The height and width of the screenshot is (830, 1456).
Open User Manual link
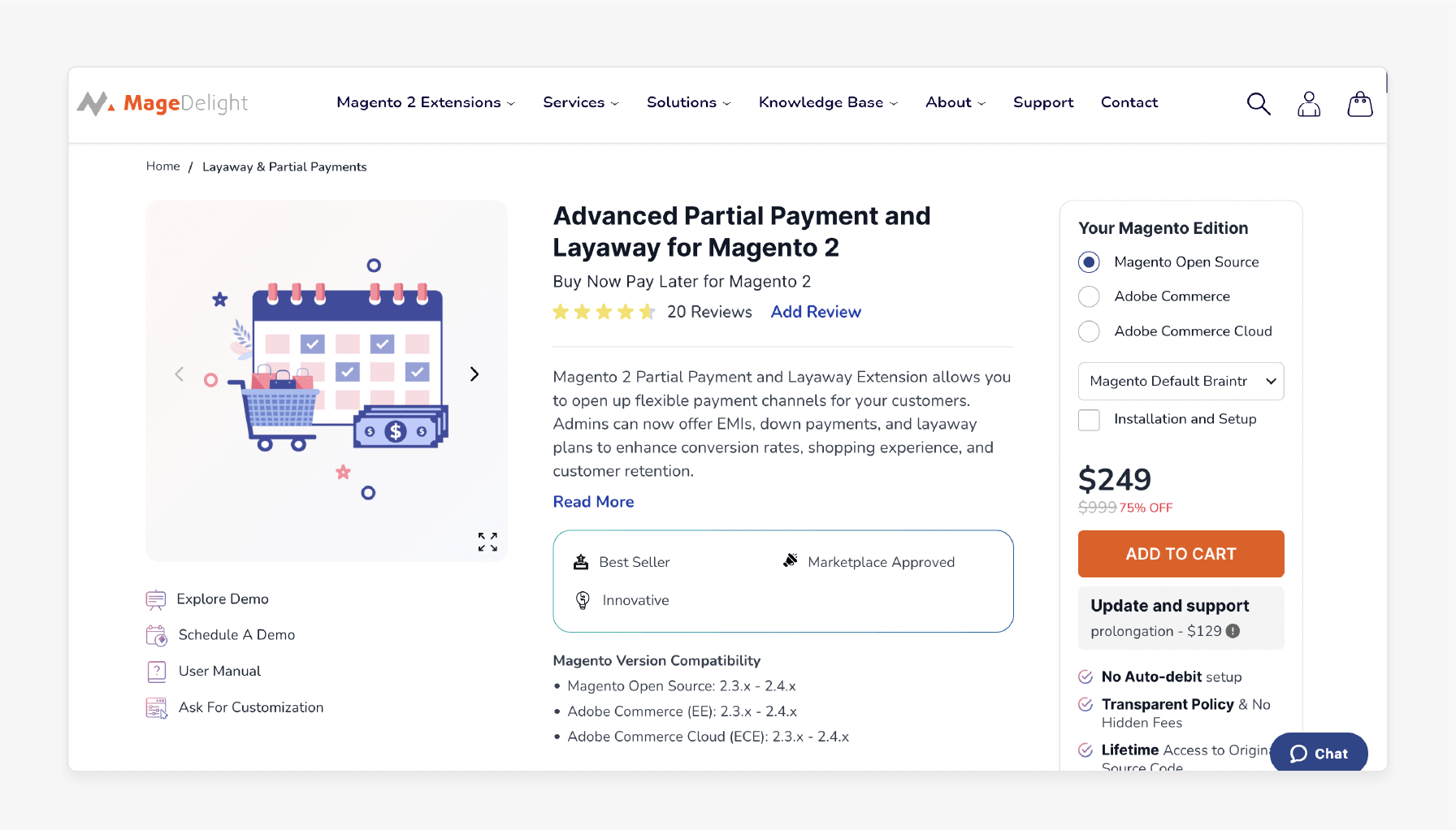tap(219, 672)
